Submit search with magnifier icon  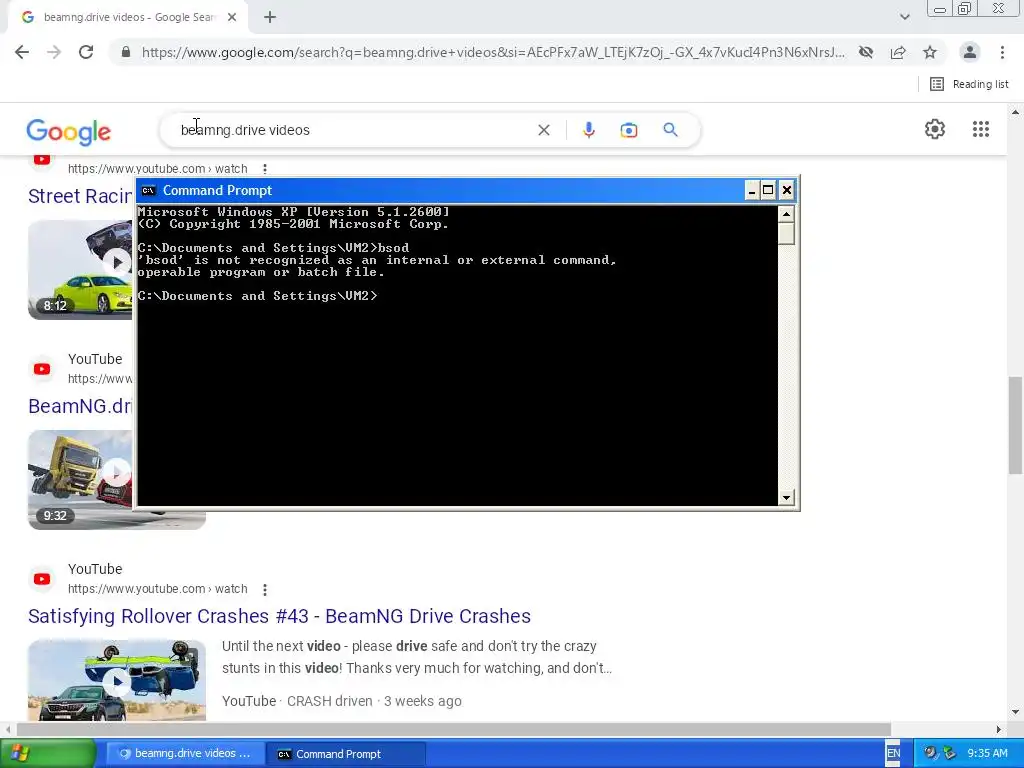670,130
